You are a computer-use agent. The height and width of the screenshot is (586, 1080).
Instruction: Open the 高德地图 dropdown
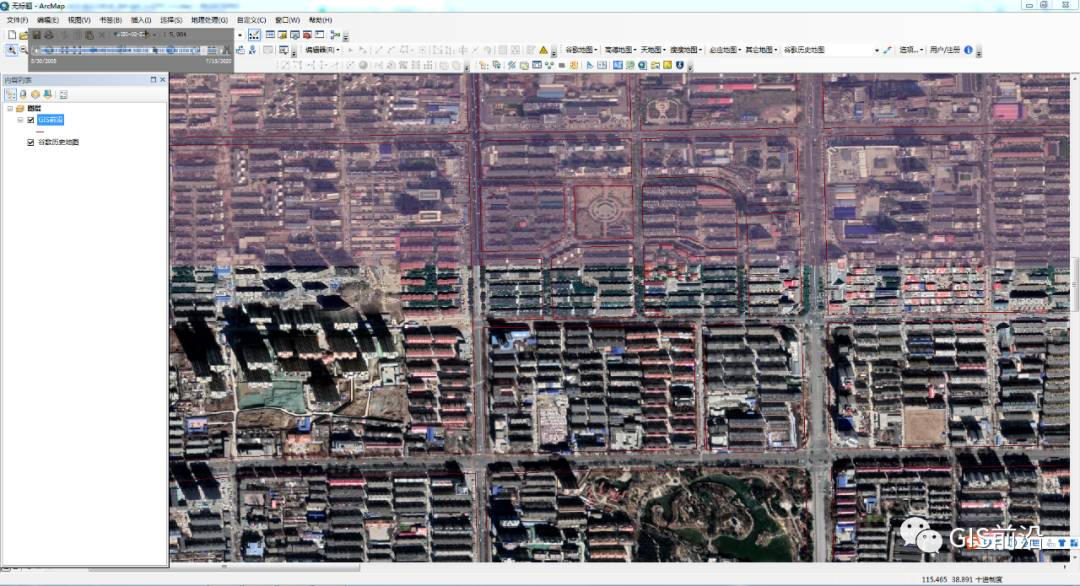pos(620,50)
